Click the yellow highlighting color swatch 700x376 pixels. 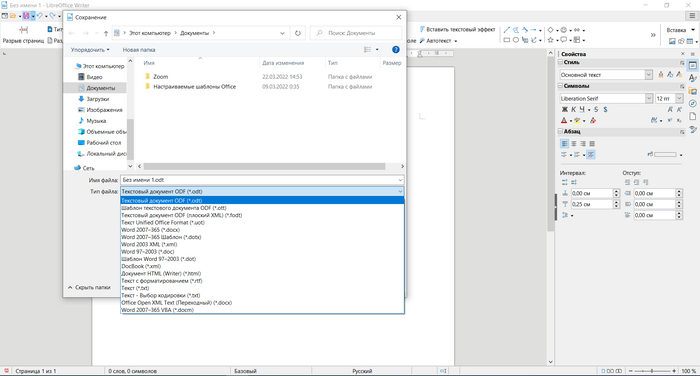pos(577,121)
